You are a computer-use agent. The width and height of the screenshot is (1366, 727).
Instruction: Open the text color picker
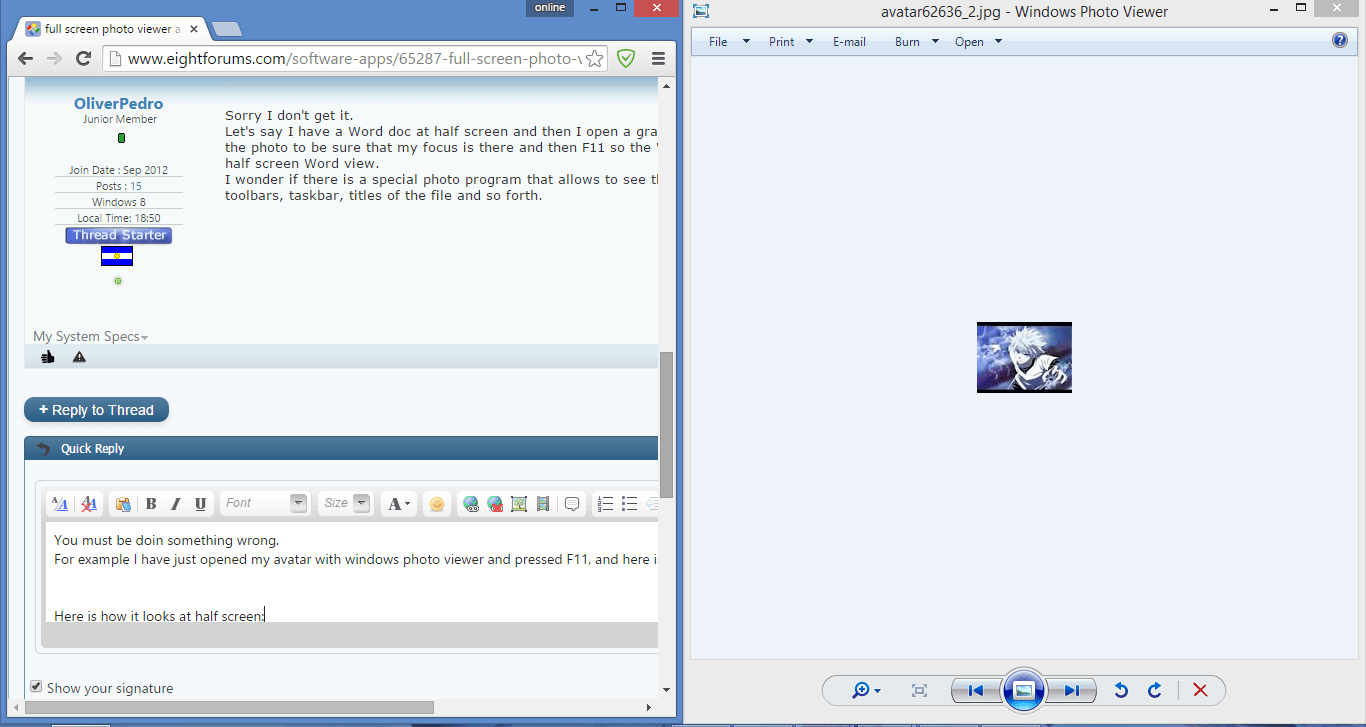point(398,503)
